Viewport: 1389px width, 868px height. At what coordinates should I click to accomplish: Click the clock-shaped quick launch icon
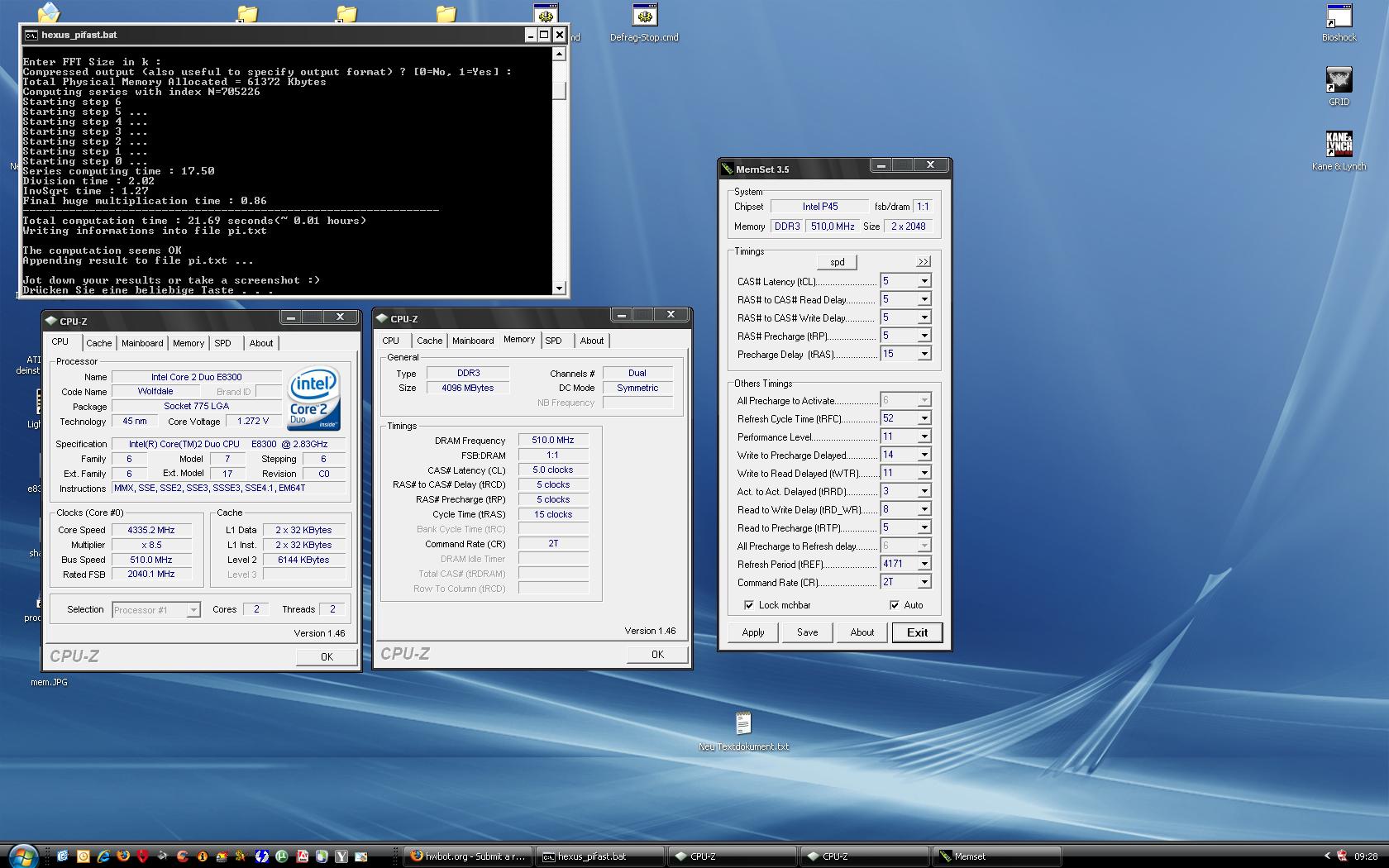83,856
